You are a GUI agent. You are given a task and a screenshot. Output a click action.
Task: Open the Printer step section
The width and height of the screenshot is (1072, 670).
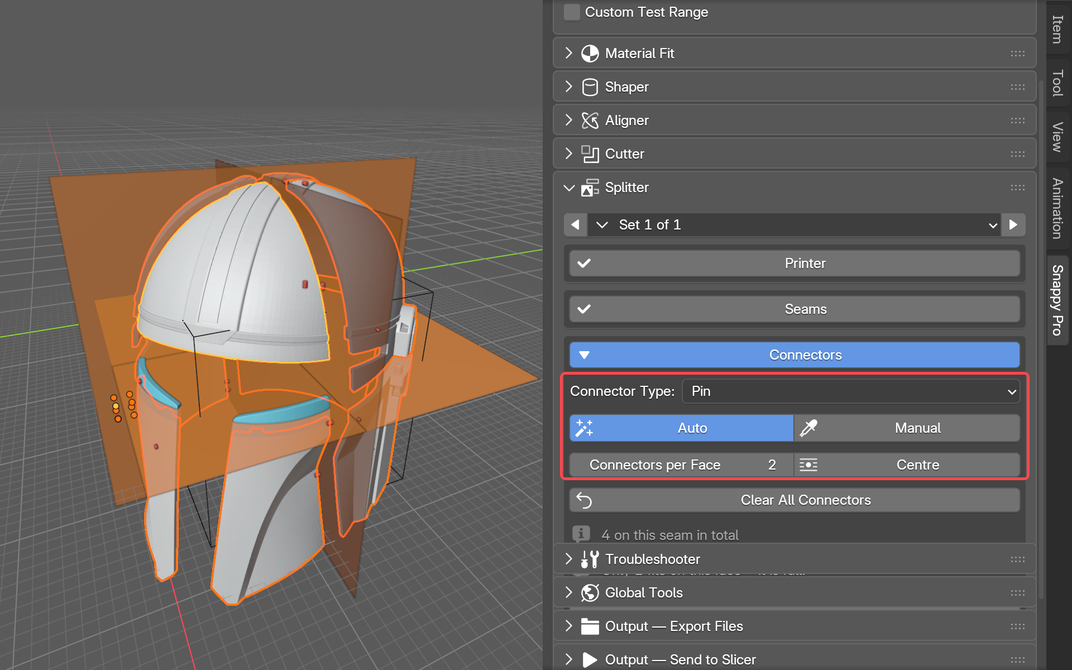(794, 263)
